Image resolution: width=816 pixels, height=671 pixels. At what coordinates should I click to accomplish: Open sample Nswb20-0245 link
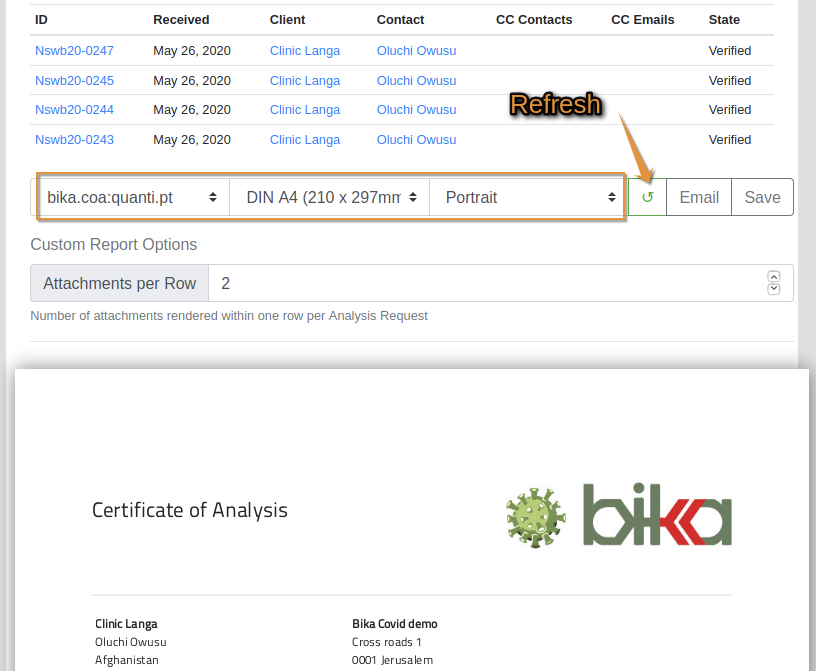coord(74,80)
